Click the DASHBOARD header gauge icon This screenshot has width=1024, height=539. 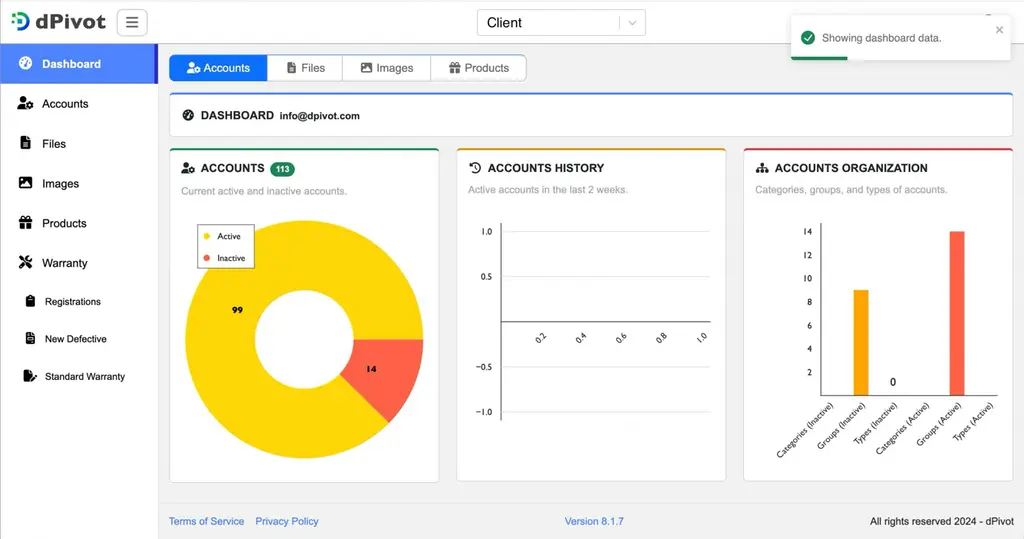188,115
